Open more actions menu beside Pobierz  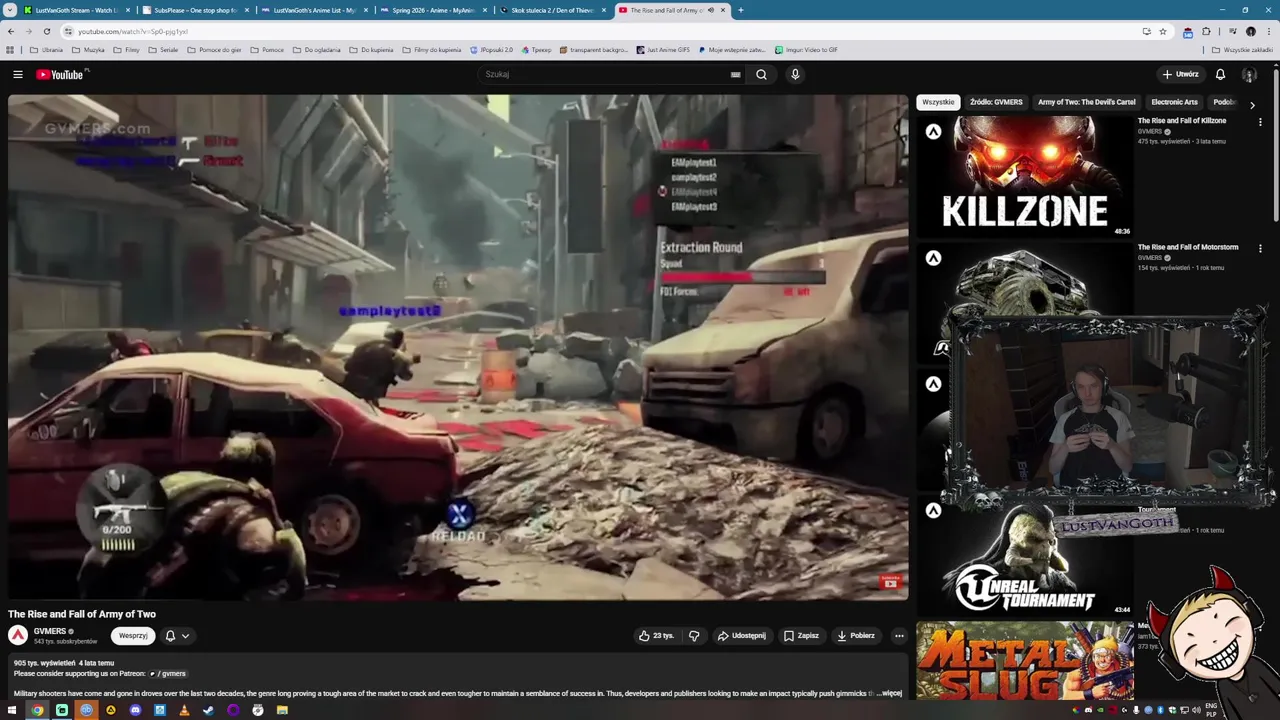click(x=899, y=635)
